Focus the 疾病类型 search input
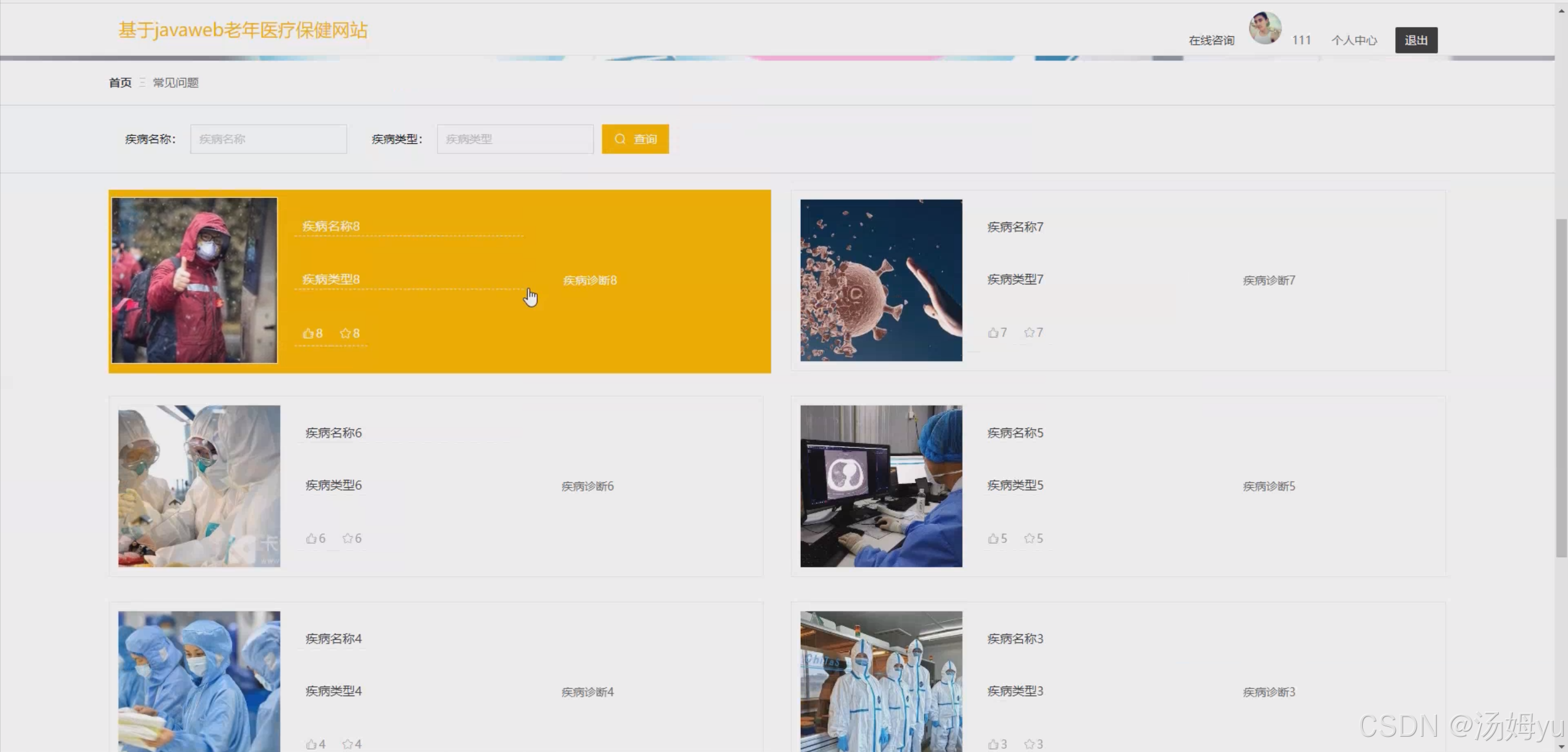This screenshot has height=752, width=1568. click(x=515, y=139)
